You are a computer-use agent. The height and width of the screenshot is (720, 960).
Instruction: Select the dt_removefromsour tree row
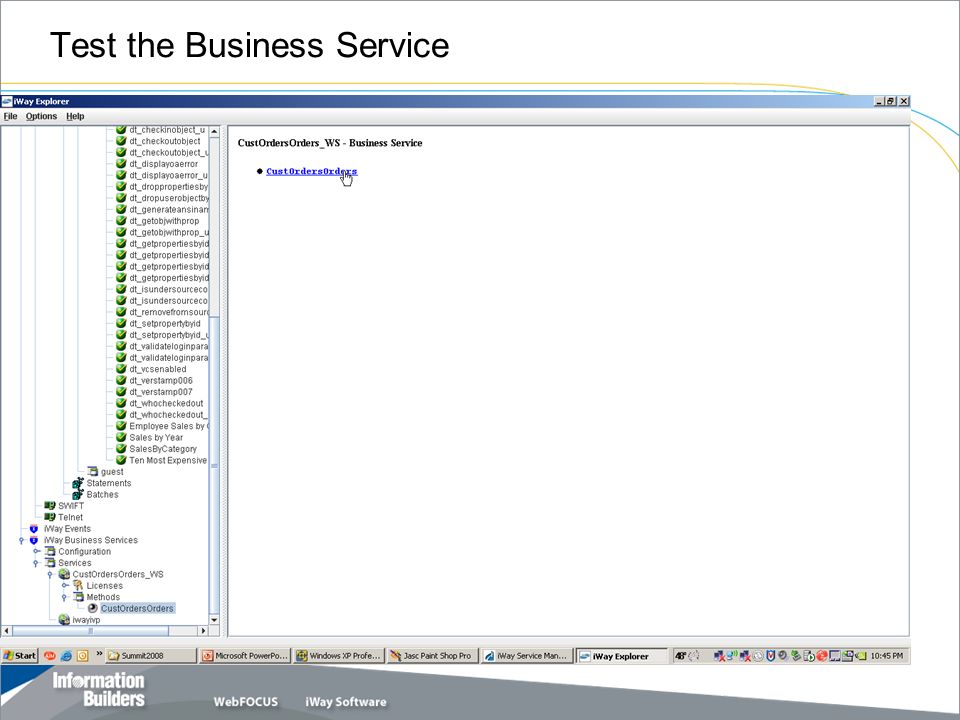tap(169, 312)
